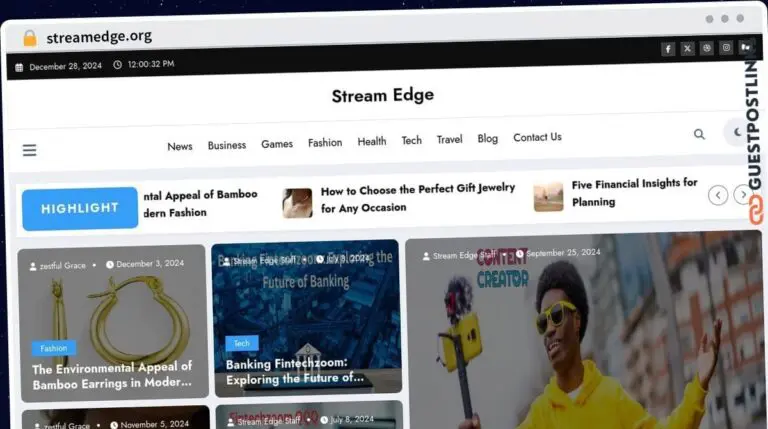Click the padlock icon beside streamedge.org
Viewport: 768px width, 429px height.
(x=30, y=37)
